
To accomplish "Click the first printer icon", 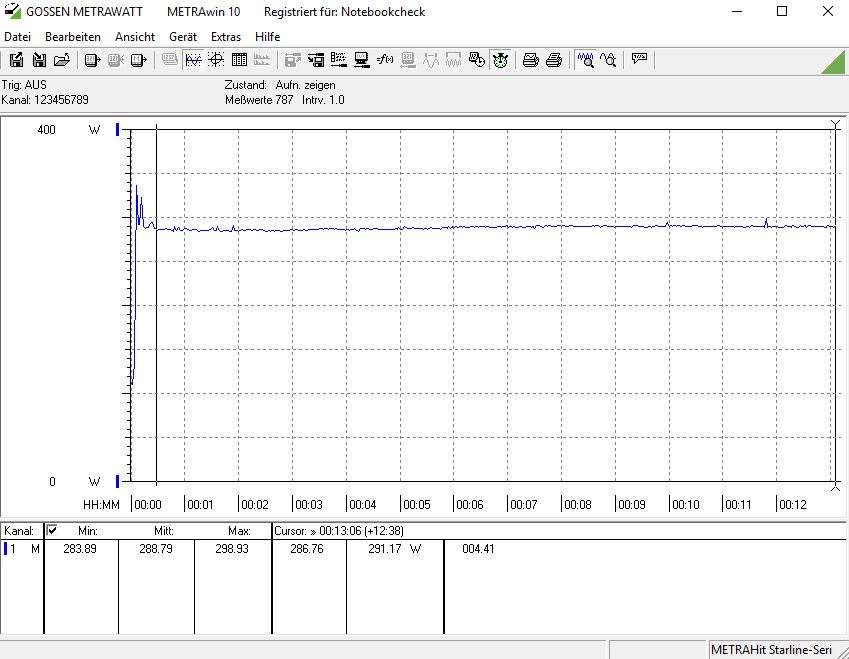I will [x=531, y=60].
